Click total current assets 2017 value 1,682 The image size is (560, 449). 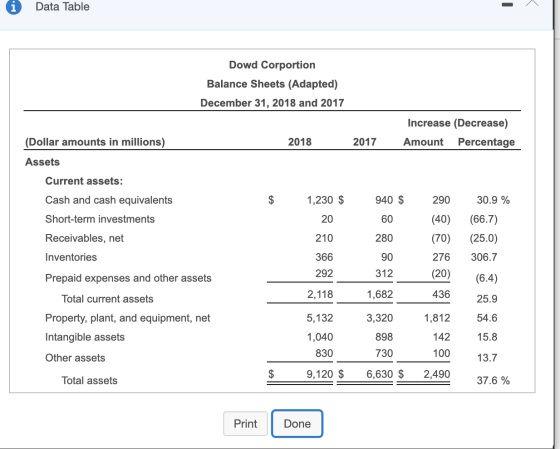coord(380,294)
